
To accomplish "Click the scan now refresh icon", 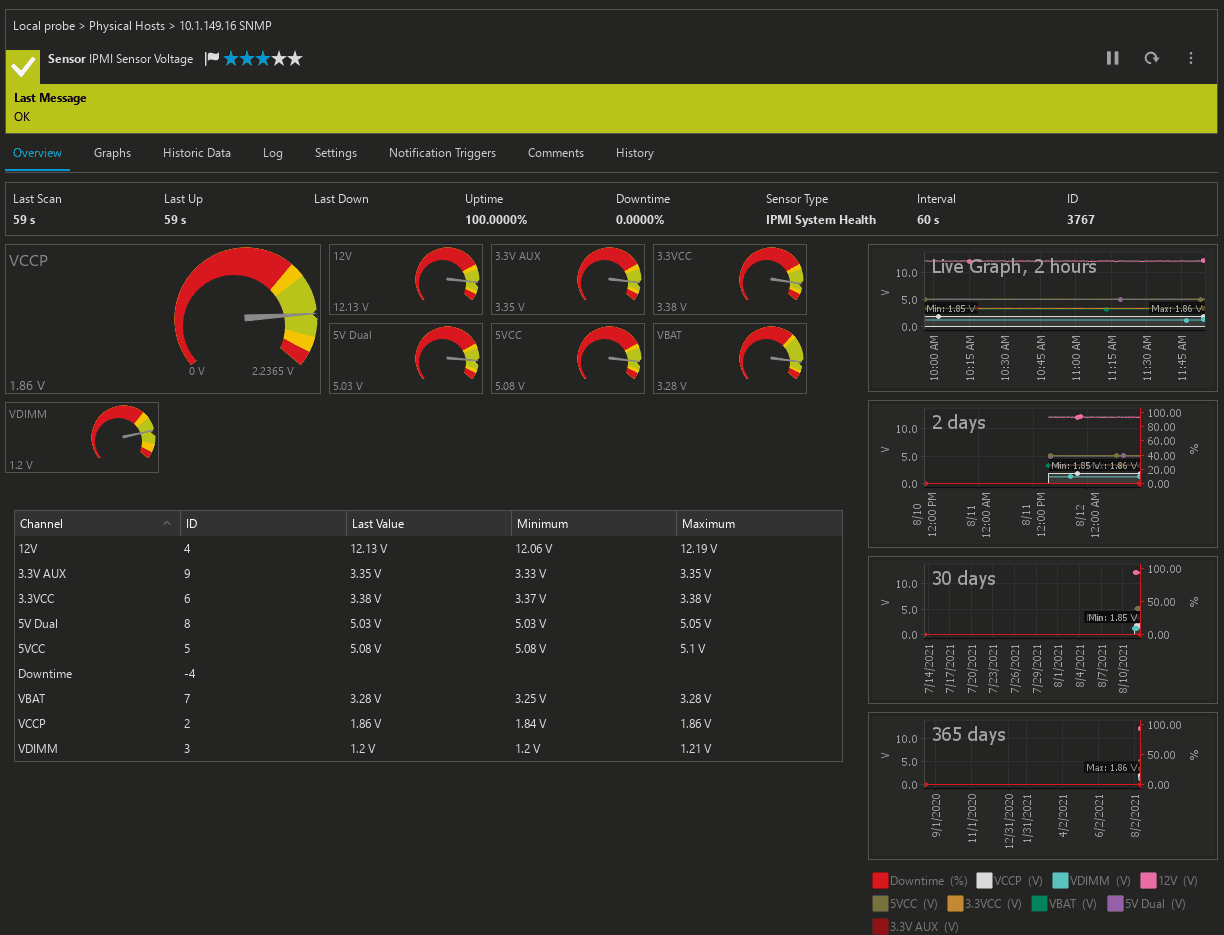I will click(1151, 59).
